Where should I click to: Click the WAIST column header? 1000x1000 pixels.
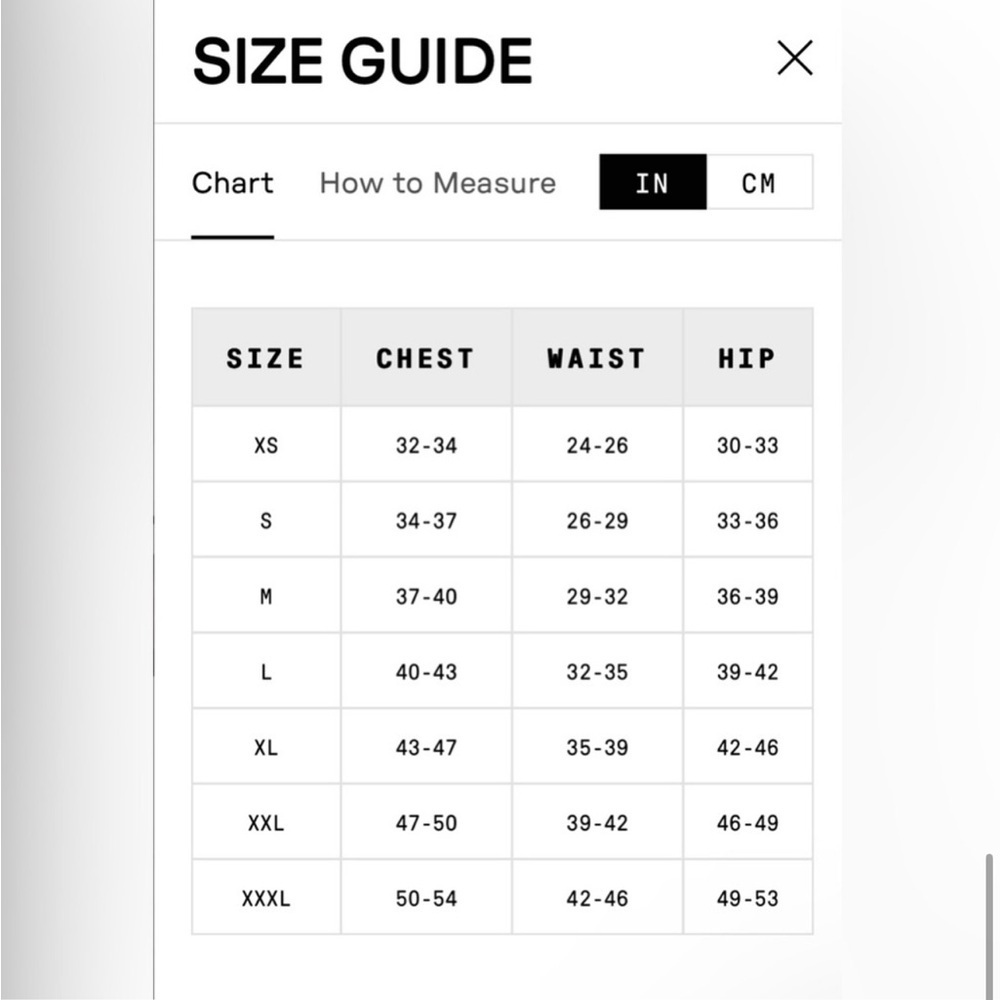click(x=597, y=358)
